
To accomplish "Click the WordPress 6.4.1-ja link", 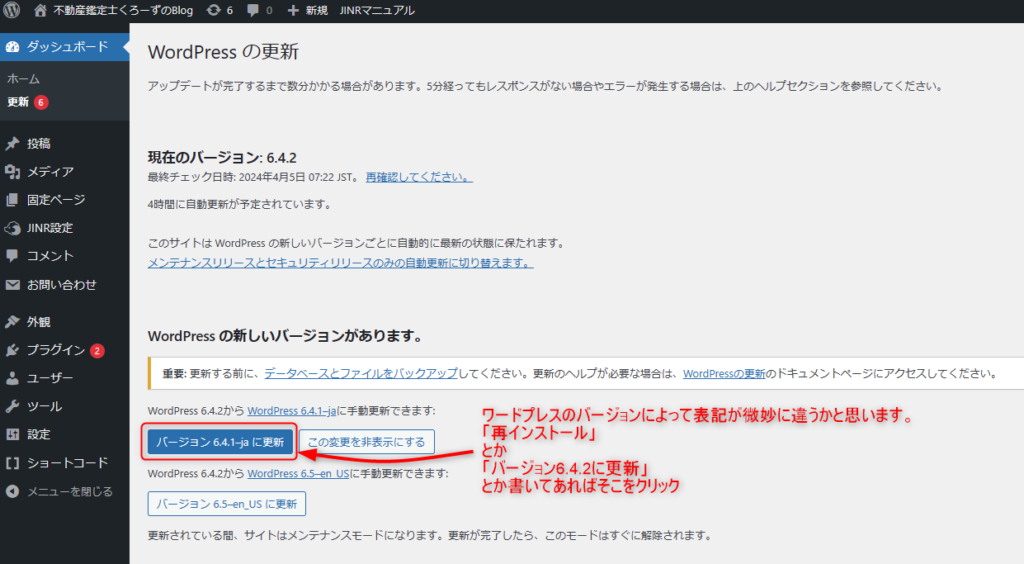I will (291, 411).
